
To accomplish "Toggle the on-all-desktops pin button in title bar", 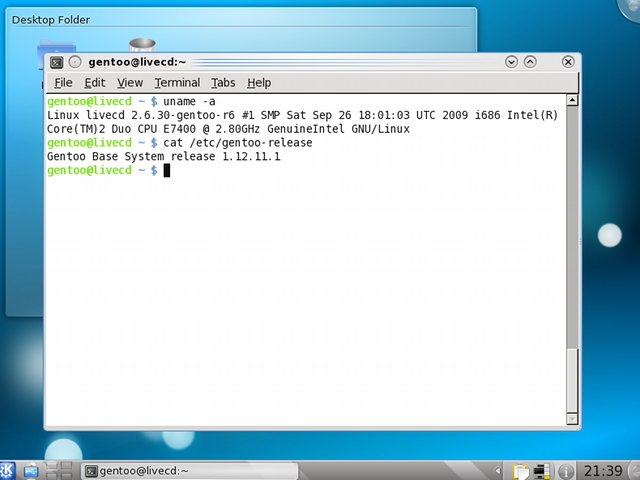I will tap(75, 62).
